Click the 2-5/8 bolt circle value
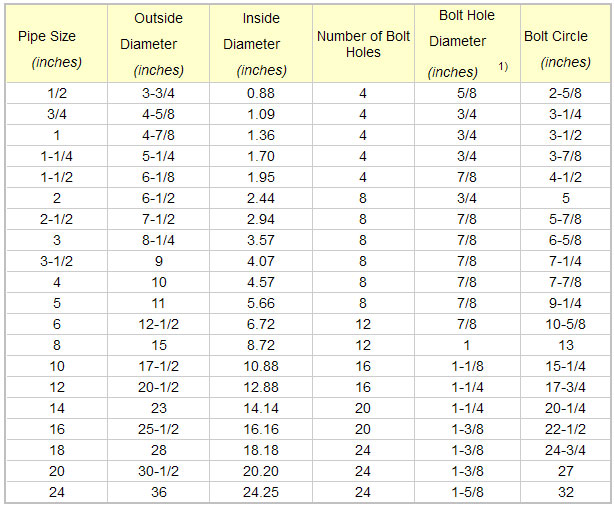Image resolution: width=614 pixels, height=509 pixels. click(566, 95)
